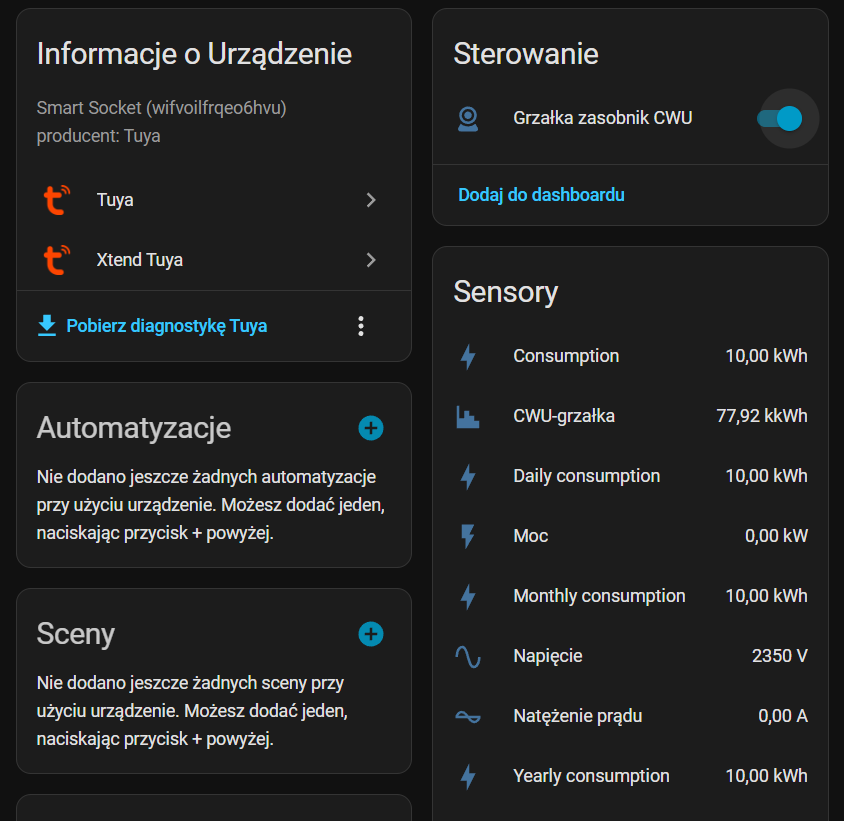Image resolution: width=844 pixels, height=821 pixels.
Task: Expand the Tuya integration chevron
Action: click(x=371, y=200)
